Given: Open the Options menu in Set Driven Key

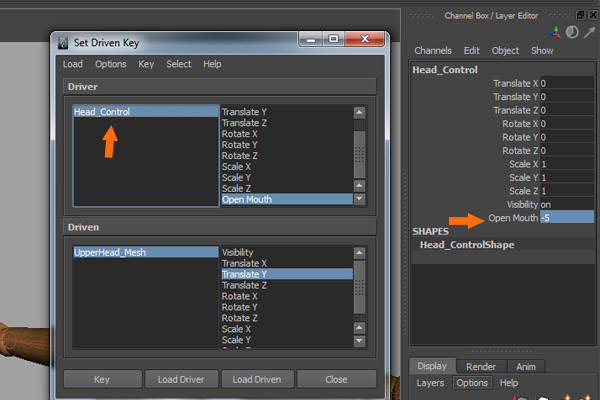Looking at the screenshot, I should (111, 64).
